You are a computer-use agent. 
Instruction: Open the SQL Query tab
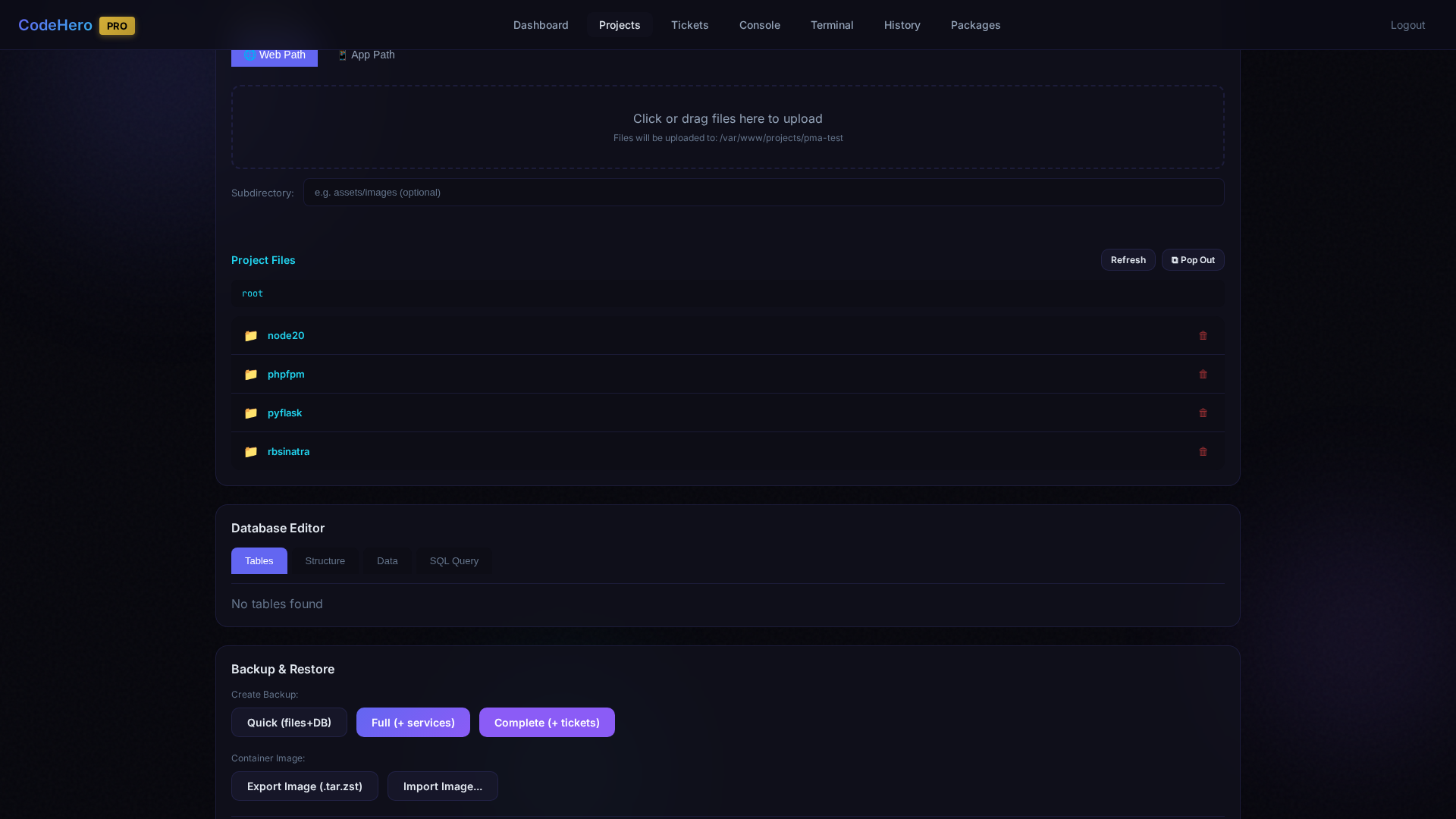(453, 560)
